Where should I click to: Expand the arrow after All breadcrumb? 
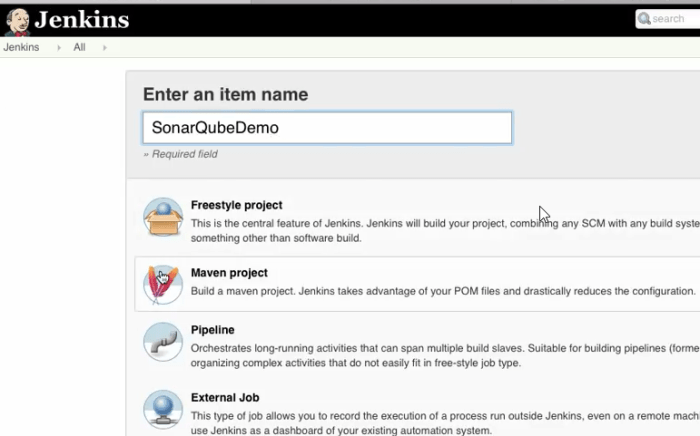point(104,47)
